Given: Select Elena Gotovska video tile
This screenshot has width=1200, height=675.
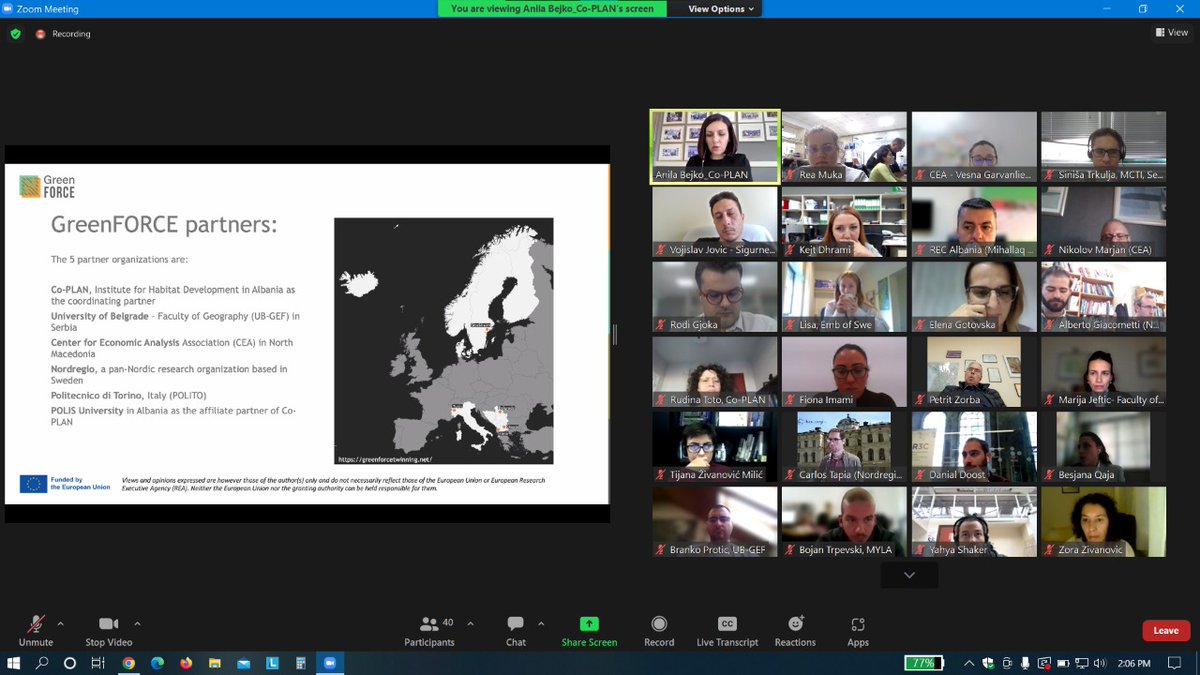Looking at the screenshot, I should [x=974, y=296].
